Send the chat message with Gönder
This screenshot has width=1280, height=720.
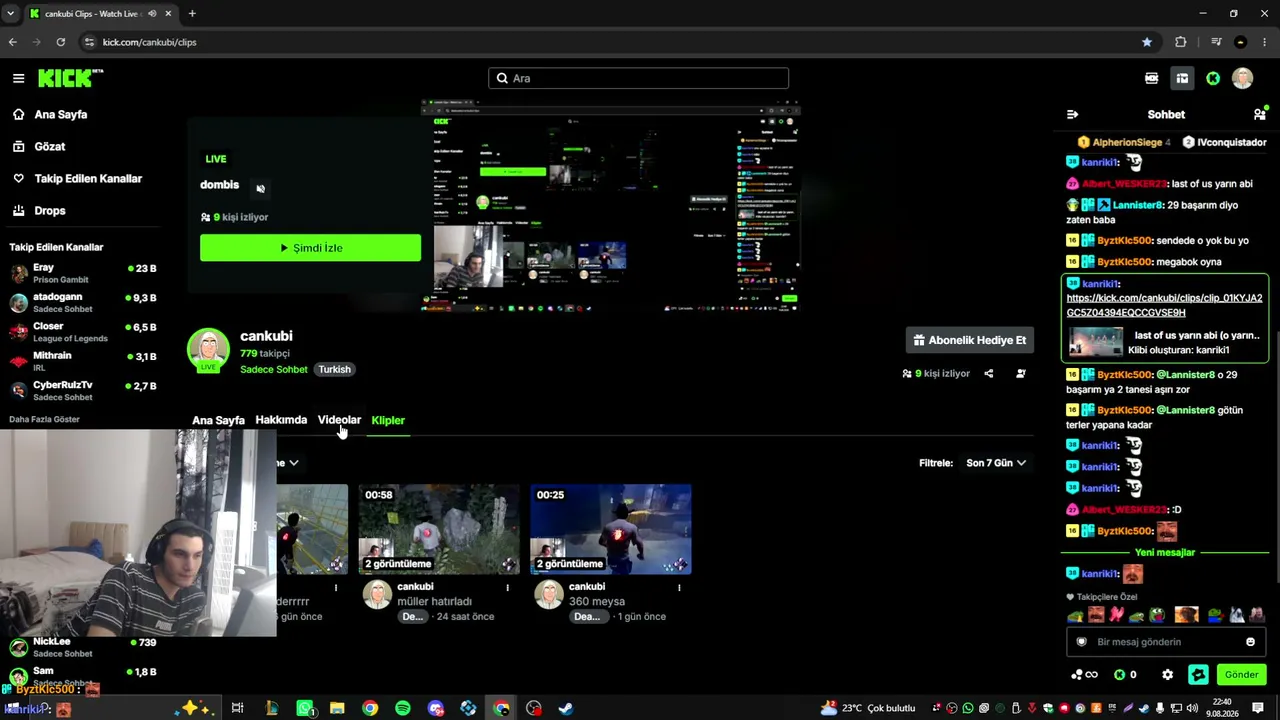point(1241,675)
